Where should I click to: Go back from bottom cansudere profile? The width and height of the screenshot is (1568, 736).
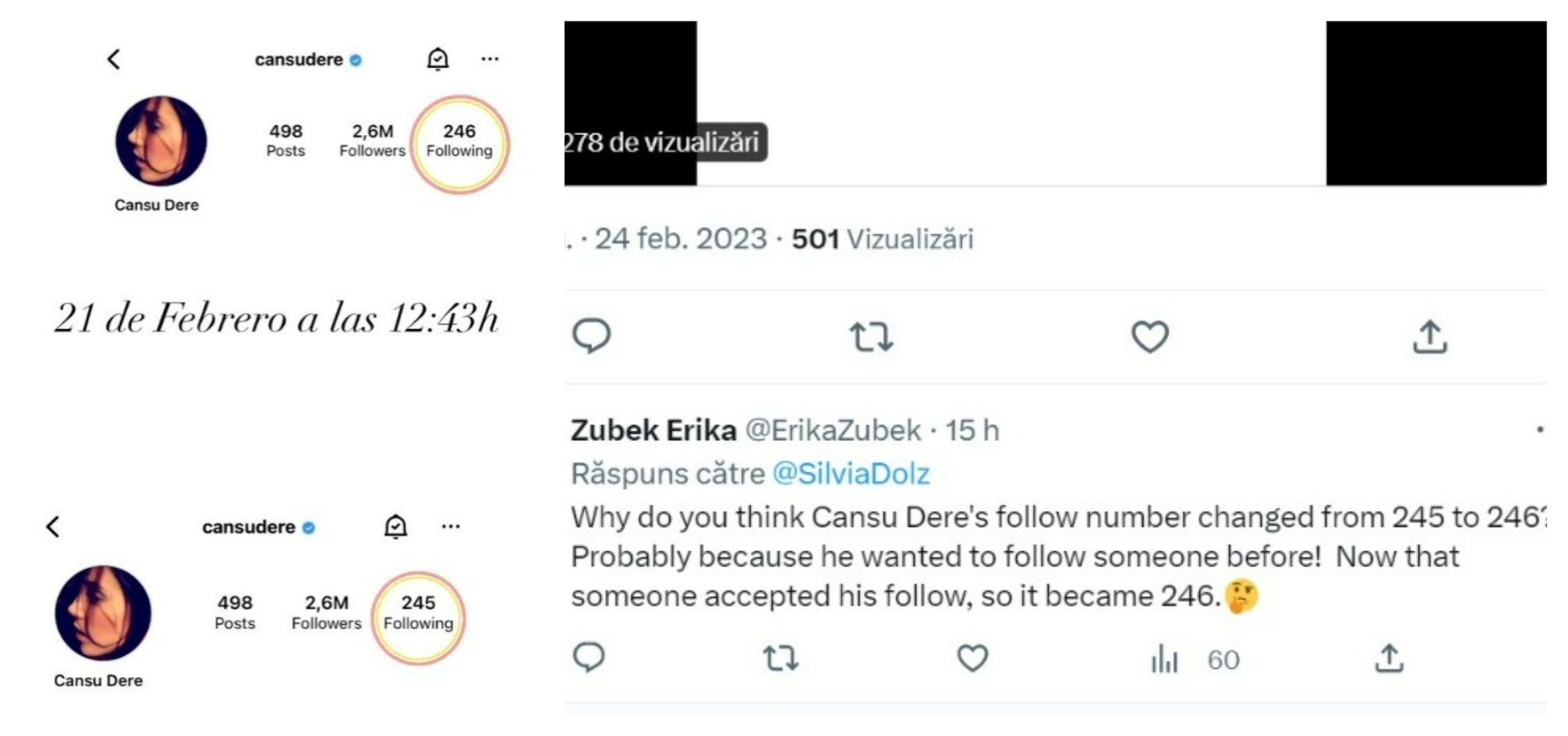(x=53, y=527)
